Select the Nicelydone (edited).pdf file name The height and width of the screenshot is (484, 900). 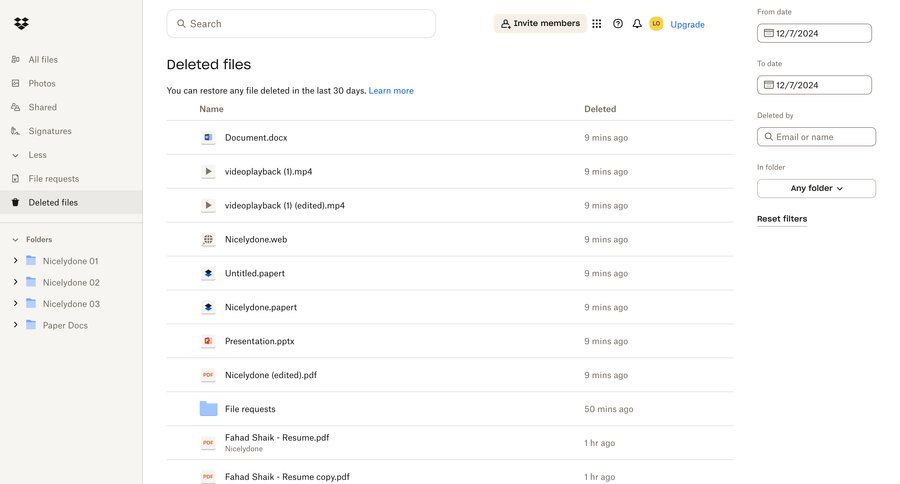(x=271, y=375)
